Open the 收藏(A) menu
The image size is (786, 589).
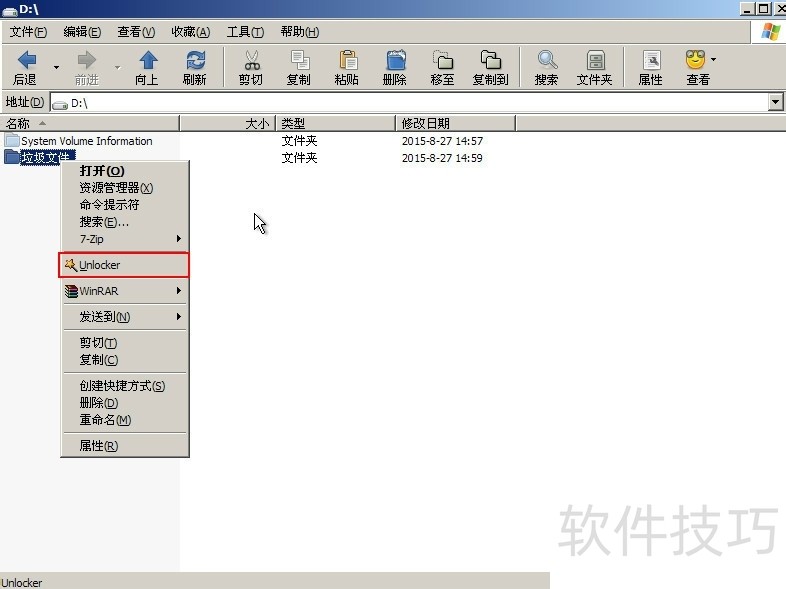pyautogui.click(x=190, y=32)
